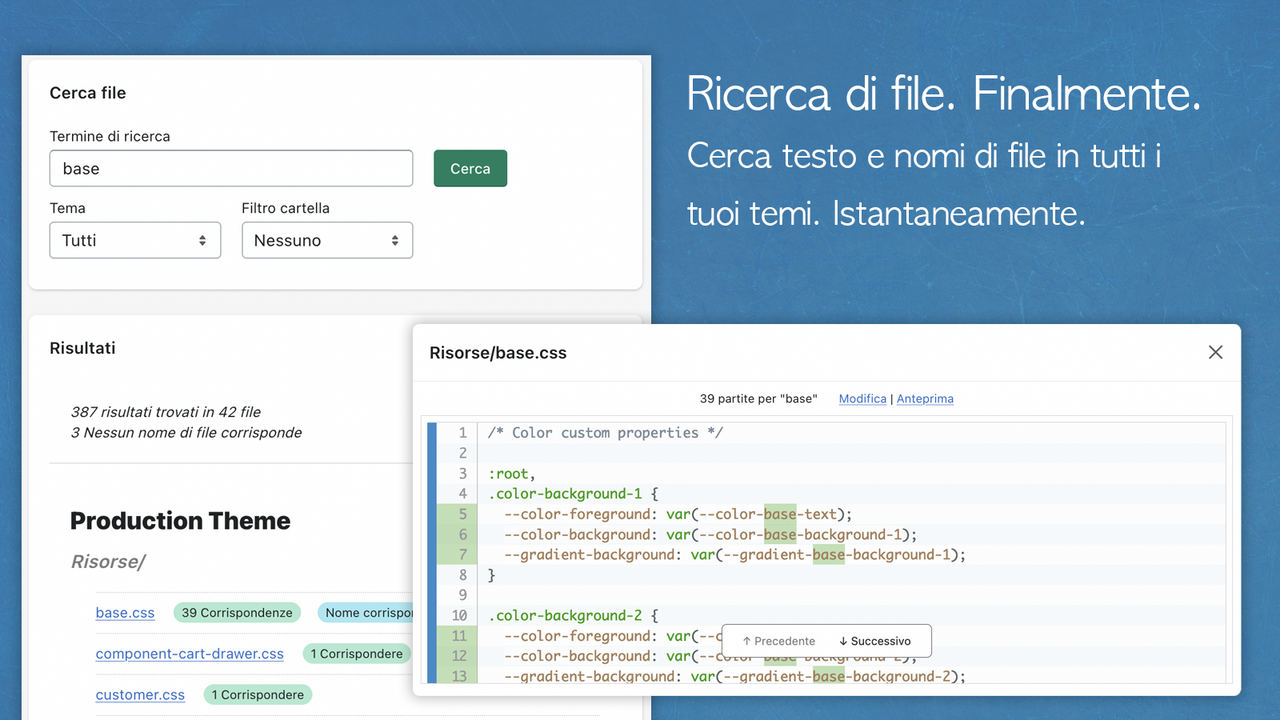Open the Filtro cartella dropdown set to Nessuno

(x=327, y=240)
